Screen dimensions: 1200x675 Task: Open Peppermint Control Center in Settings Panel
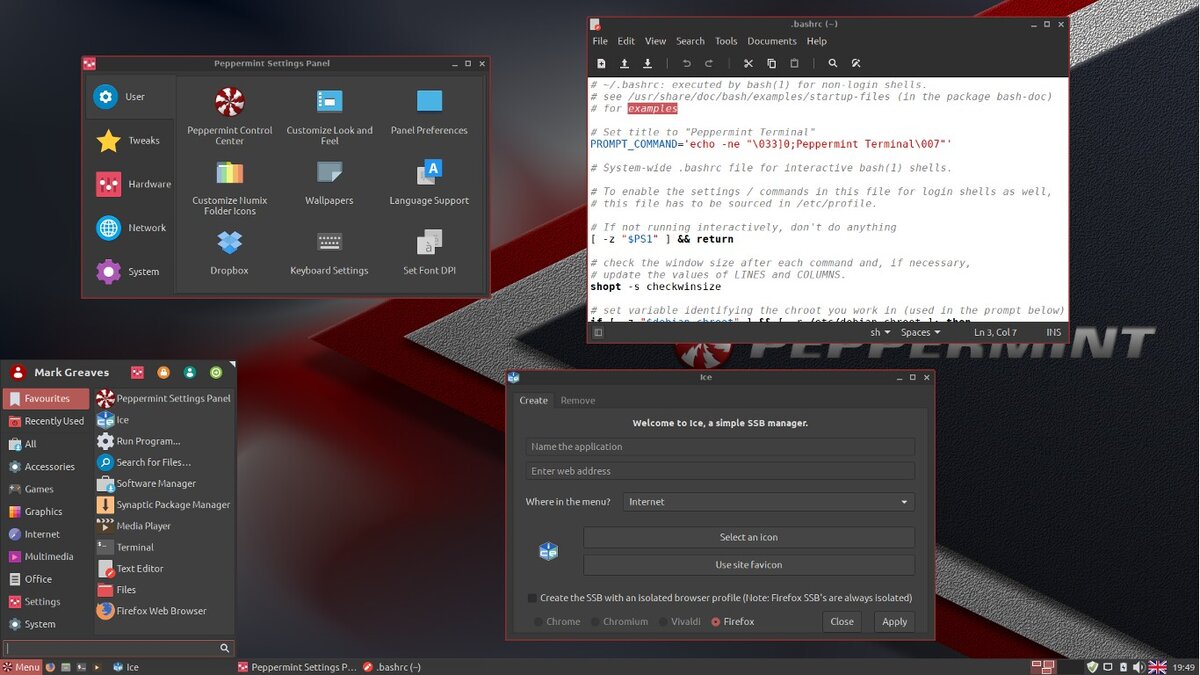229,116
